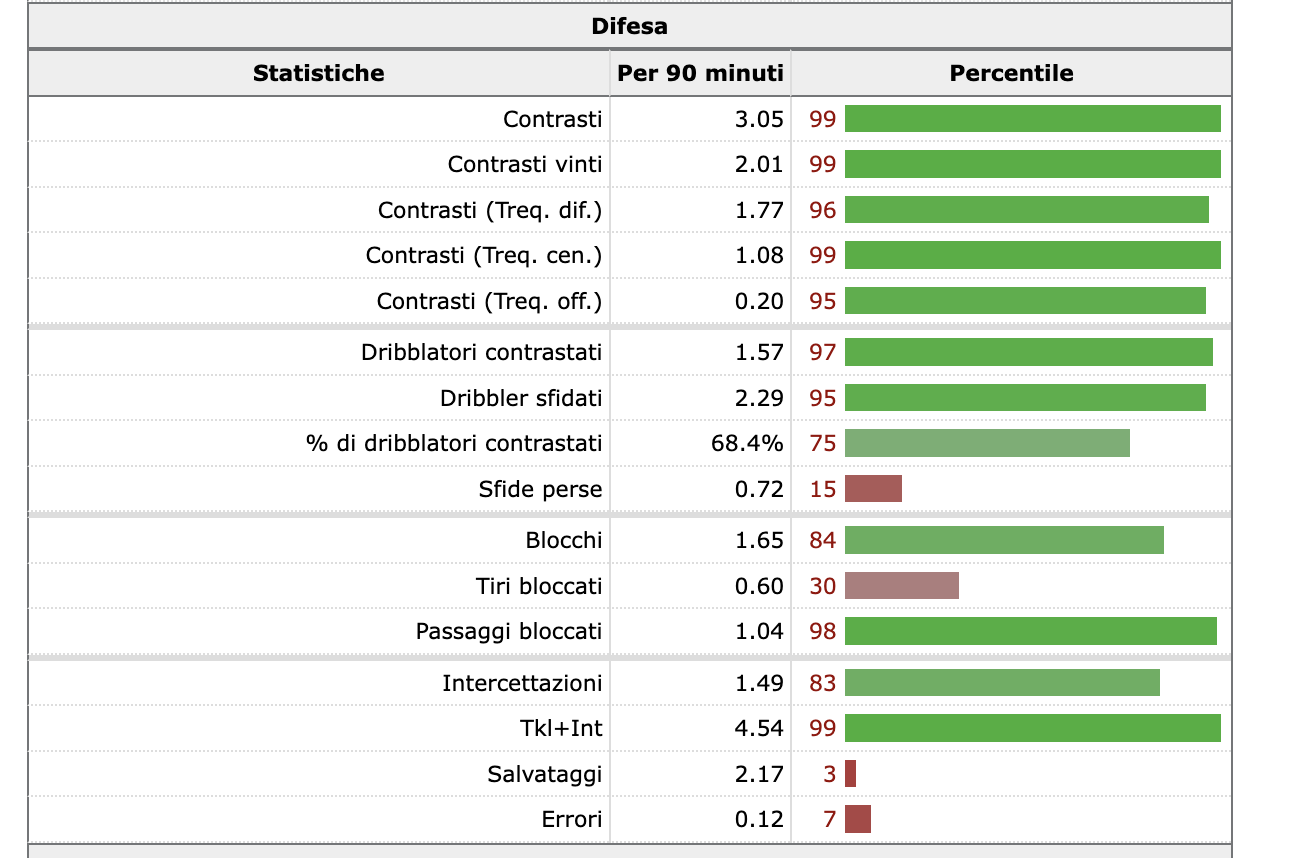Viewport: 1300px width, 858px height.
Task: Click the Salvataggi percentile bar
Action: click(x=851, y=774)
